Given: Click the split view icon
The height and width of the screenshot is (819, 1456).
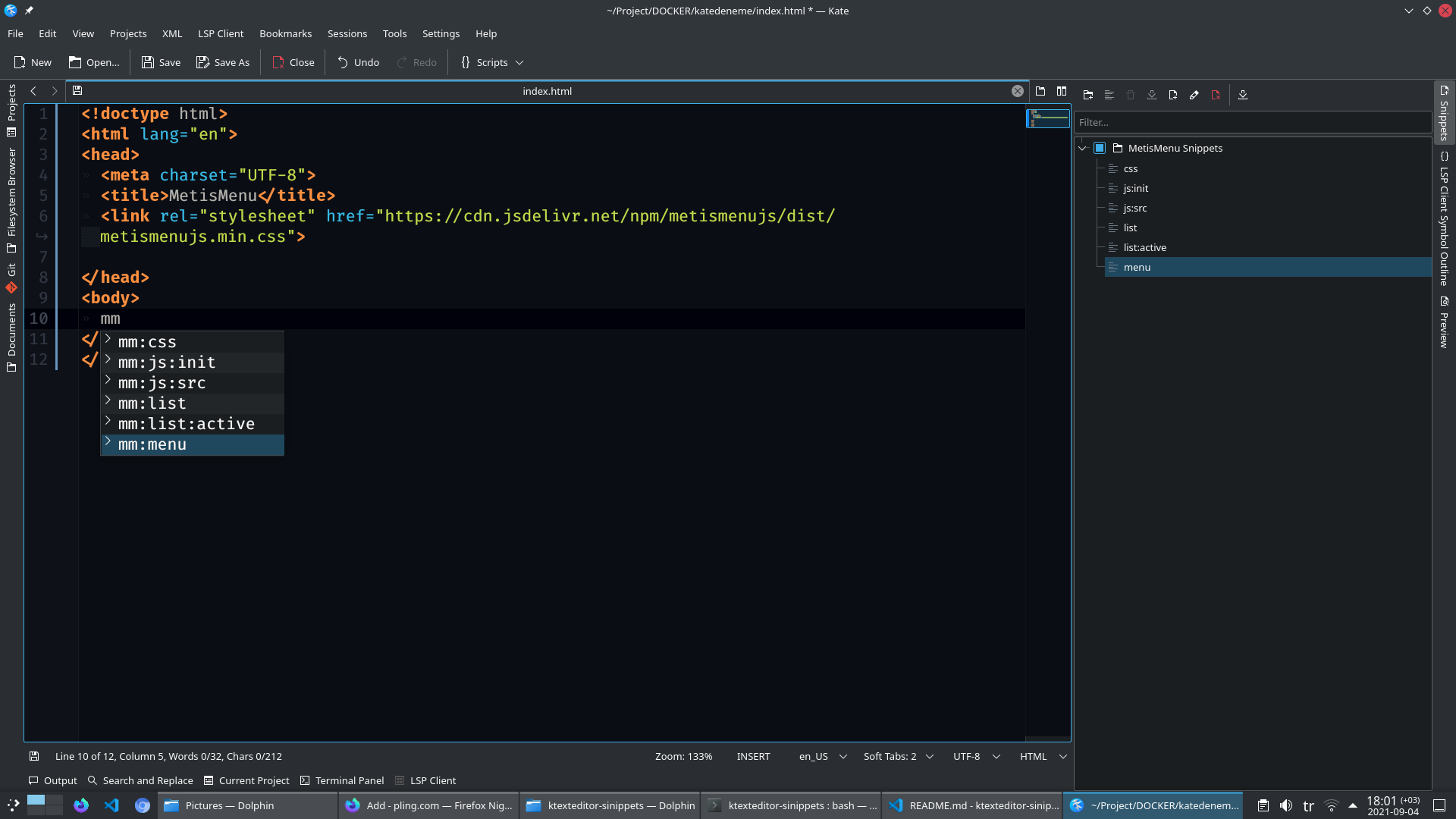Looking at the screenshot, I should click(1062, 91).
